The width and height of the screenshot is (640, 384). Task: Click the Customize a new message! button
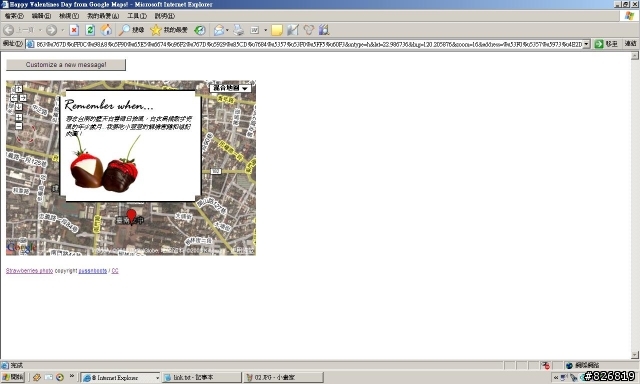click(x=66, y=64)
